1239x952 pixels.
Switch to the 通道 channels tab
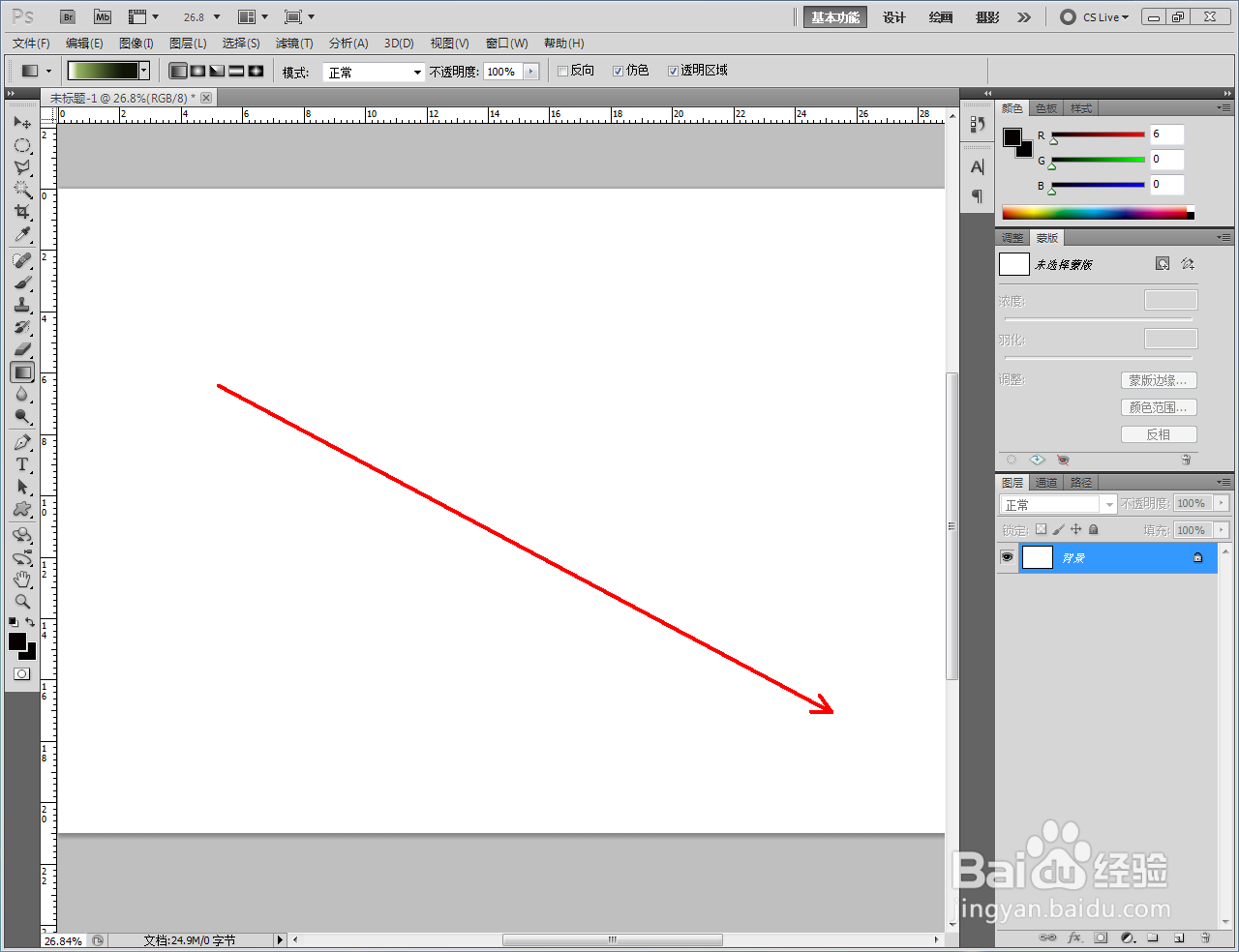point(1046,482)
